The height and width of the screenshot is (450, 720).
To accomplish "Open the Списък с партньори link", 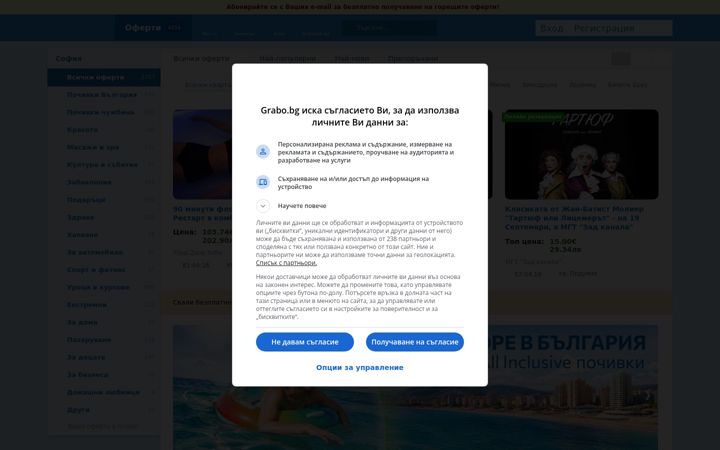I will coord(286,263).
